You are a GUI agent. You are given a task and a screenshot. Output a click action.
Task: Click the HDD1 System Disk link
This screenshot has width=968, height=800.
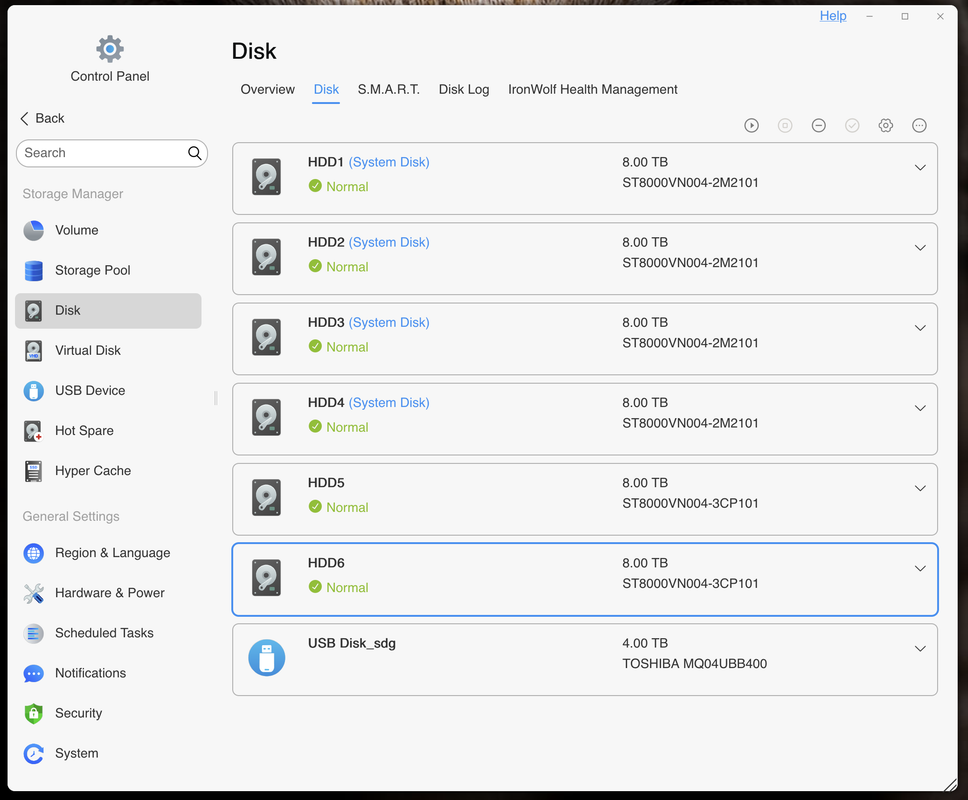click(389, 162)
